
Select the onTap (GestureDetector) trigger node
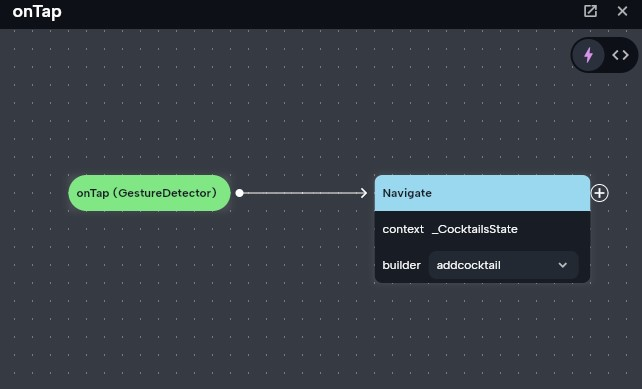click(x=149, y=193)
